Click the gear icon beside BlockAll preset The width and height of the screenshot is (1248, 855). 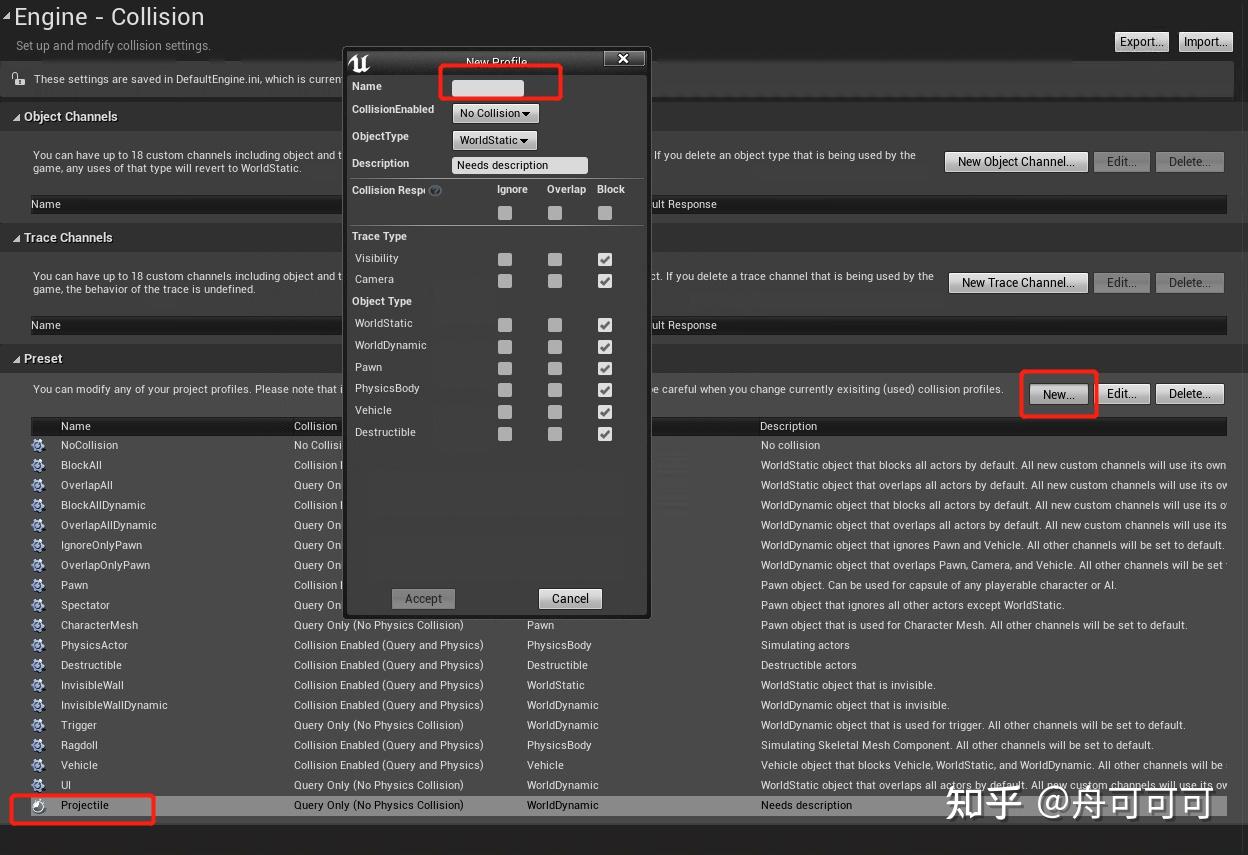pos(38,465)
